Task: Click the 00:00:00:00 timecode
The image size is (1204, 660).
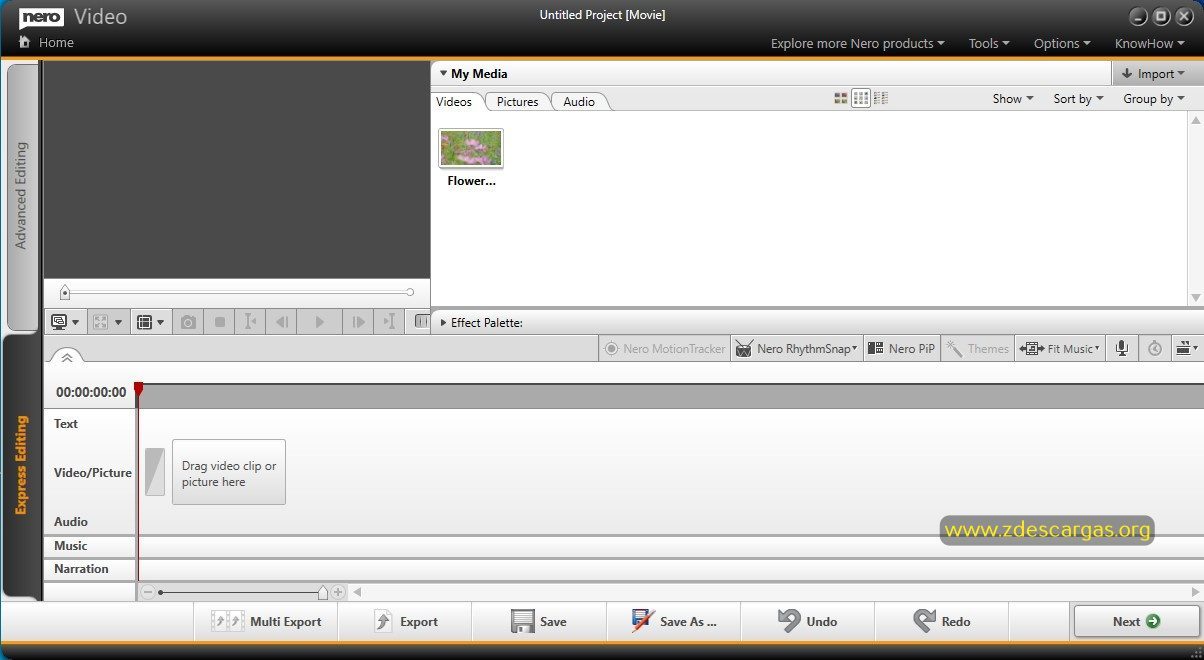Action: click(x=91, y=392)
